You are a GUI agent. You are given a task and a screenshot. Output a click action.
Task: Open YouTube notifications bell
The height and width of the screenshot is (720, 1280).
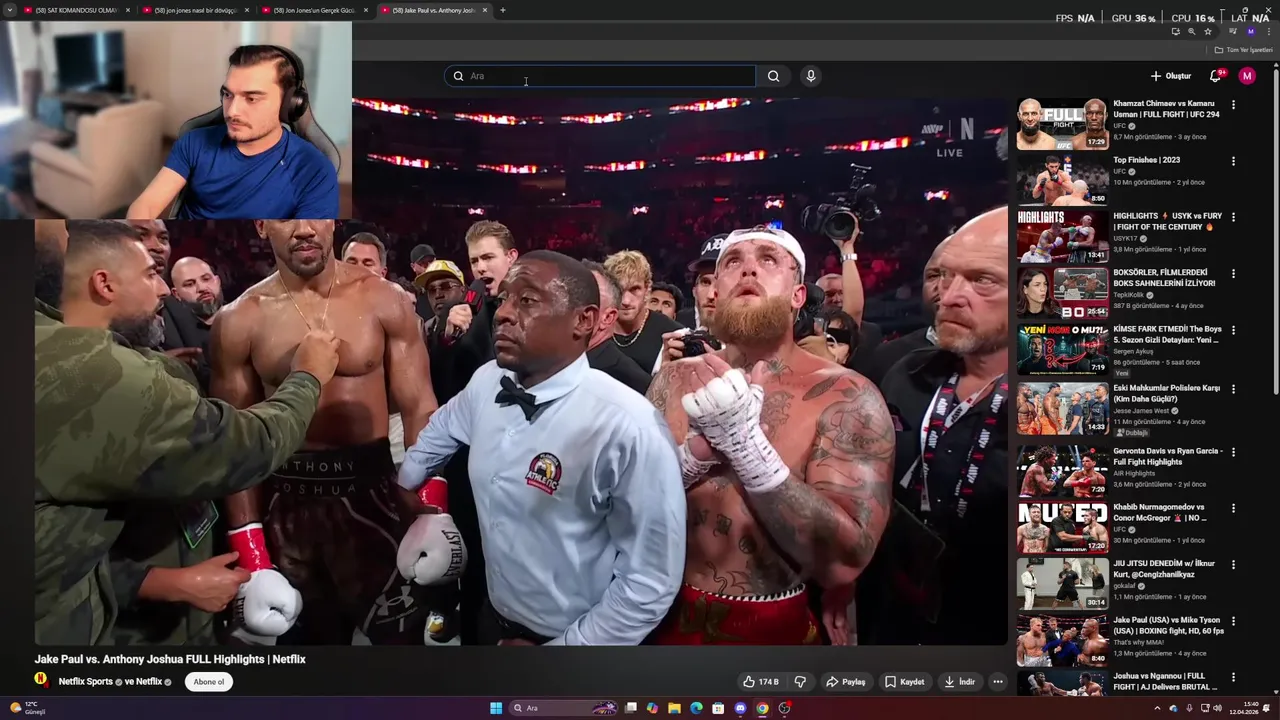tap(1215, 76)
